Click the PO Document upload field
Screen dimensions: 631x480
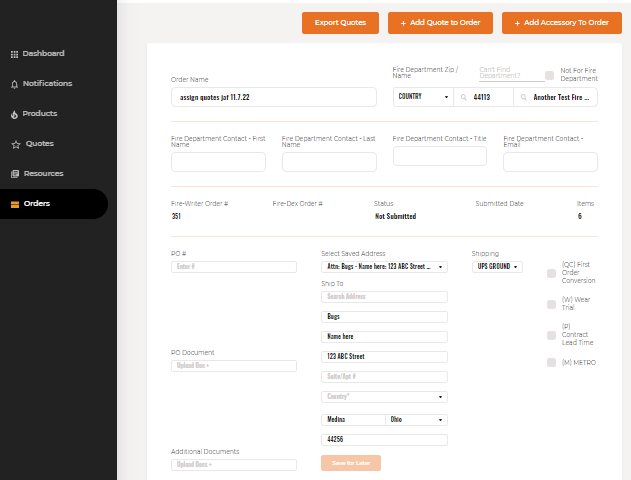click(x=234, y=366)
